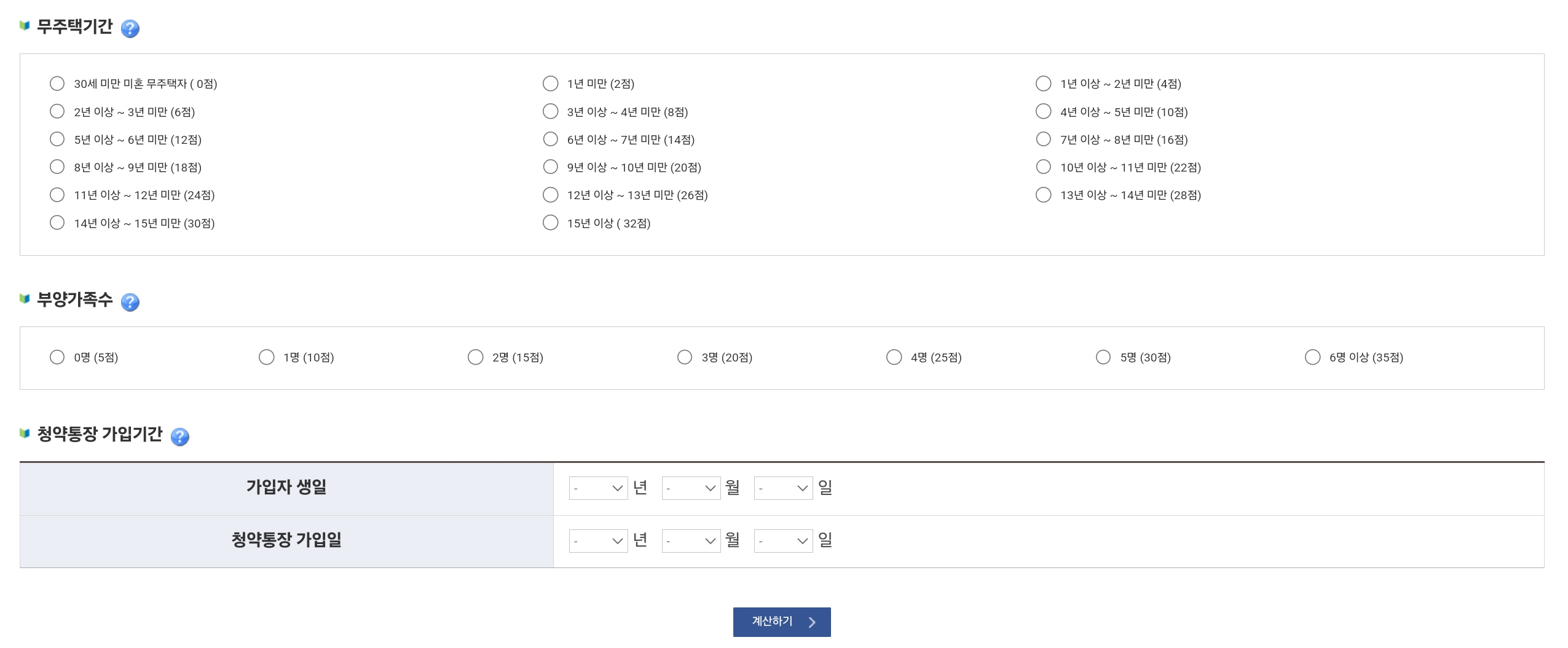Open 가입자 생일 month dropdown
The image size is (1568, 648).
pos(691,488)
